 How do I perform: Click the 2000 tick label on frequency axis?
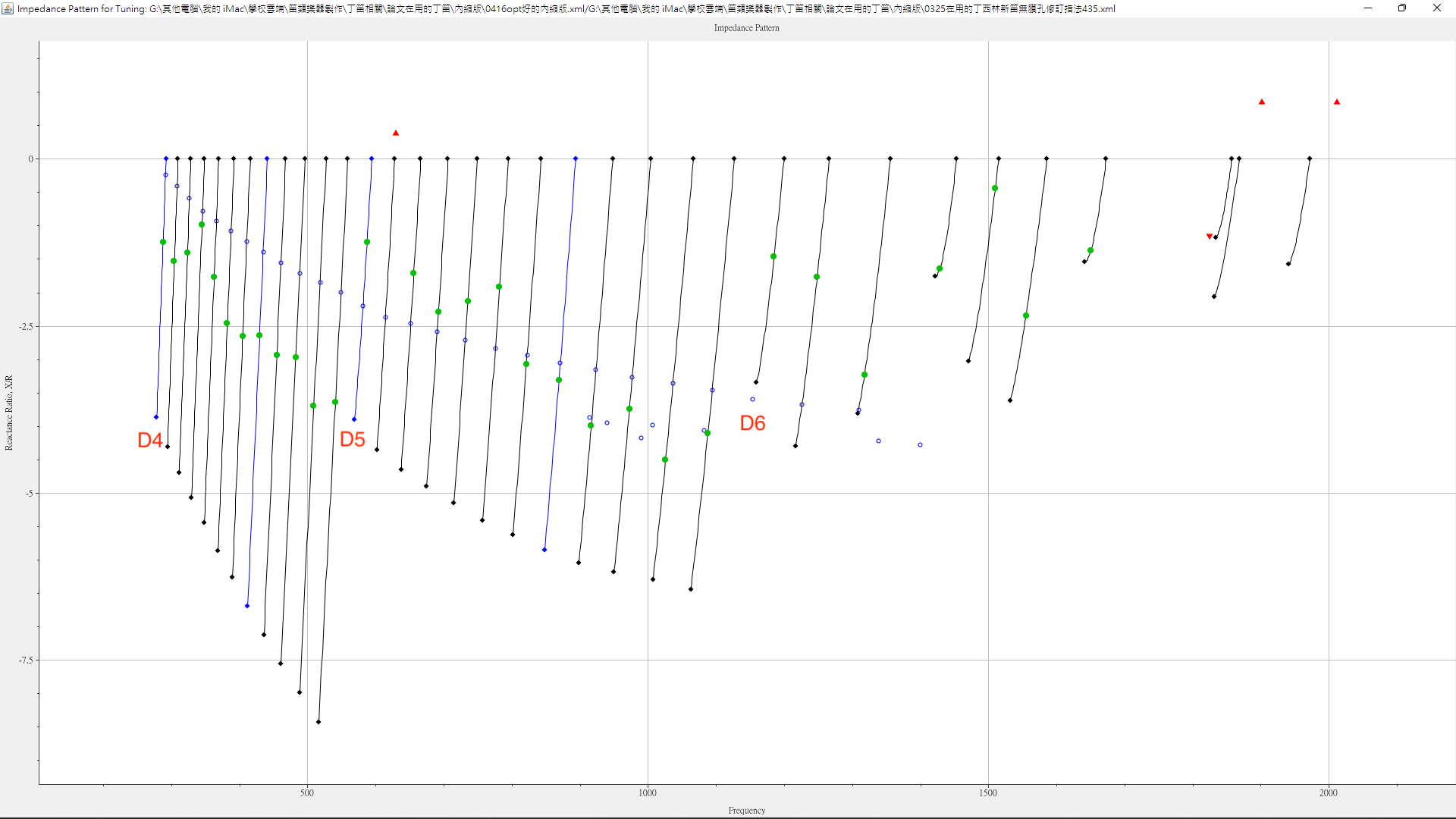[1329, 793]
